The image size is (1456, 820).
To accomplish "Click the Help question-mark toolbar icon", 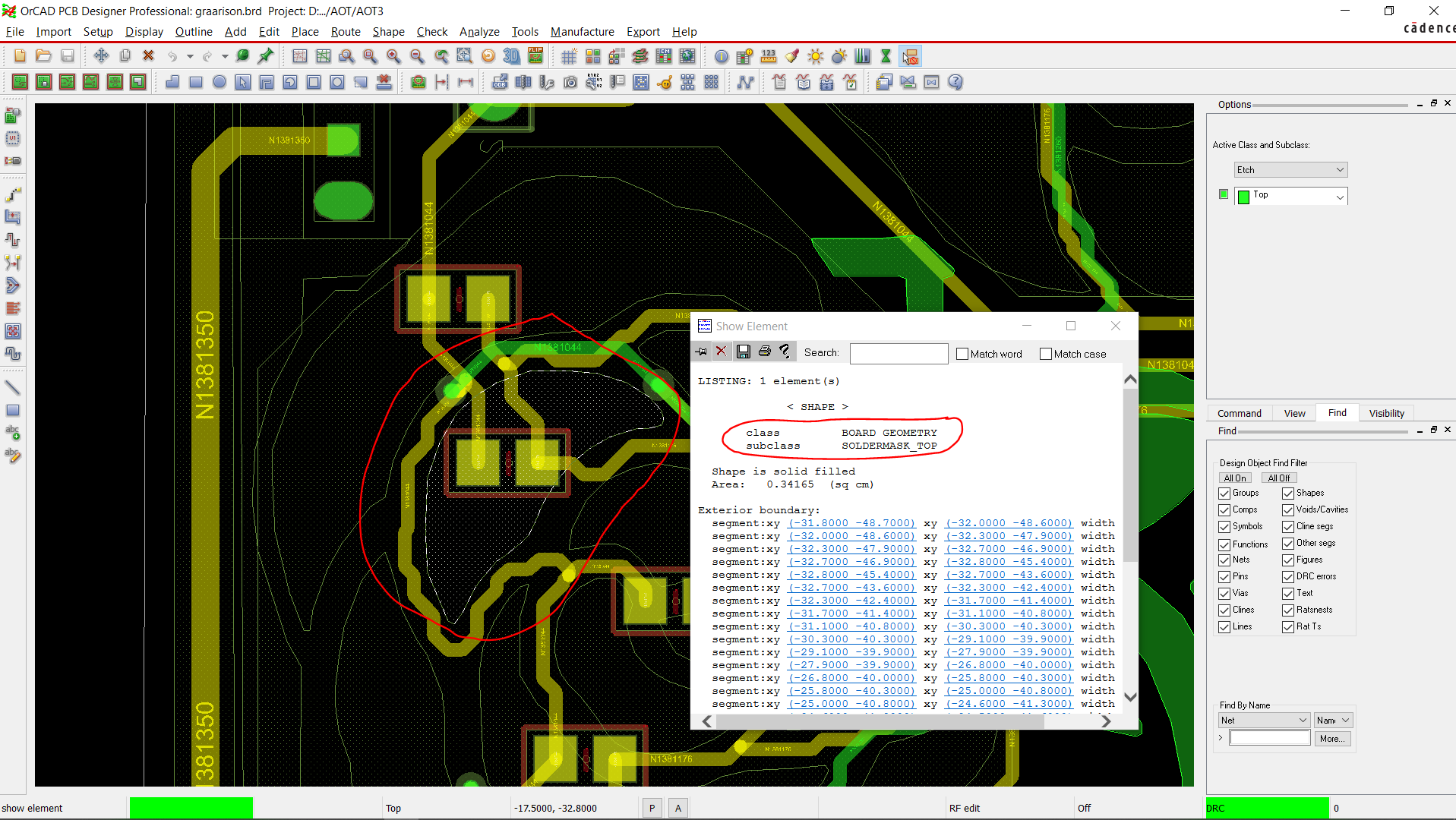I will click(955, 82).
